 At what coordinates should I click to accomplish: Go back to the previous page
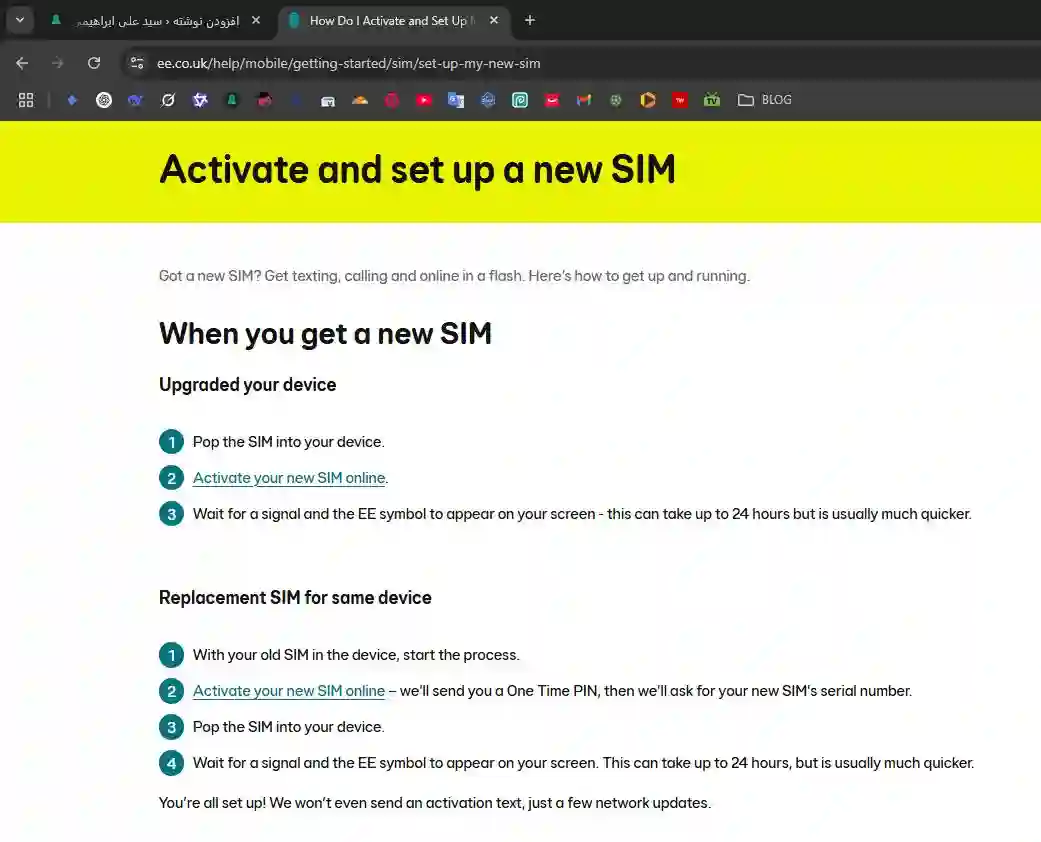tap(22, 63)
